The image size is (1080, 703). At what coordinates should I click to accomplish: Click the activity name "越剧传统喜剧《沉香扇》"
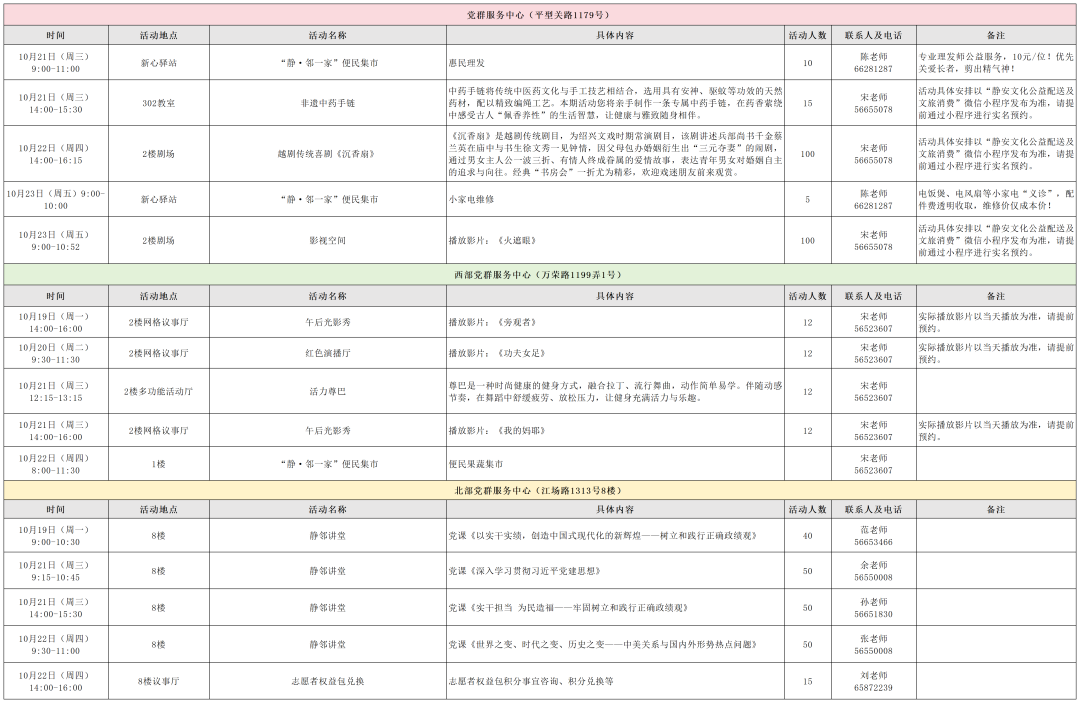328,154
